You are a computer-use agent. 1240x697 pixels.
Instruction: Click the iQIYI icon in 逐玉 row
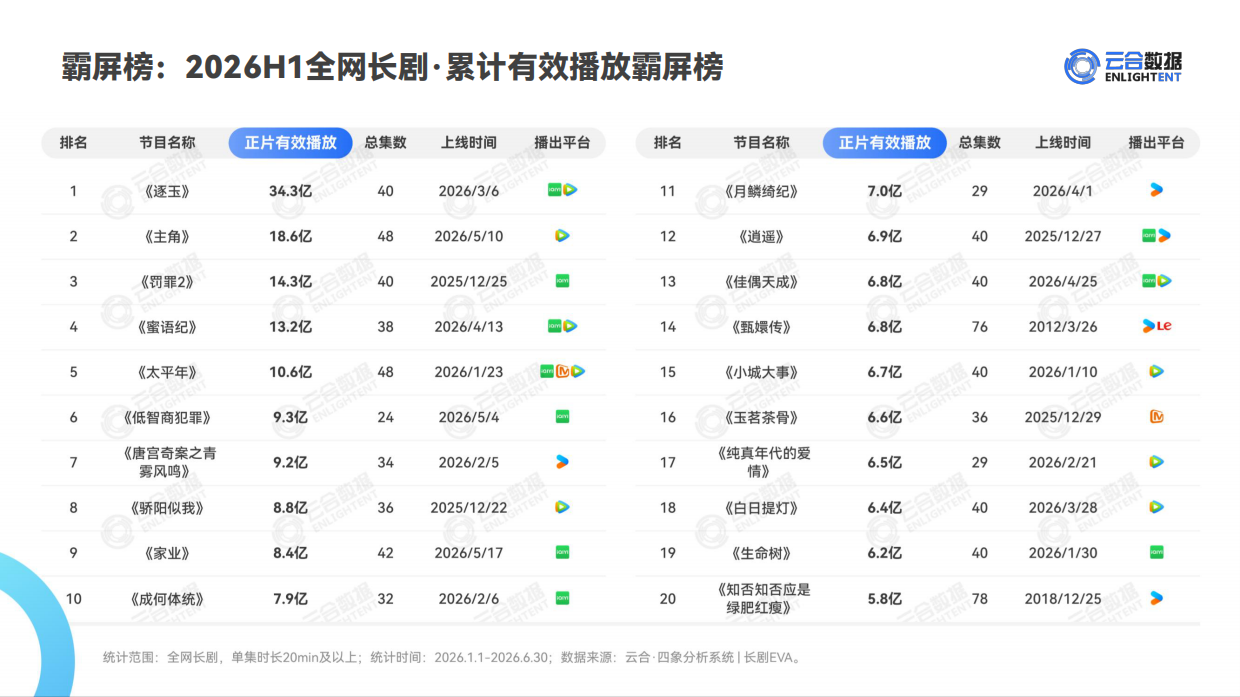point(555,190)
